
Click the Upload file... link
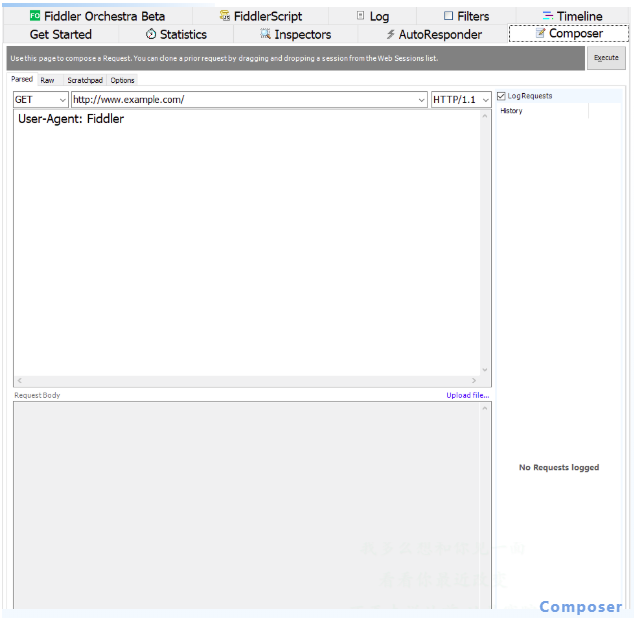point(468,395)
